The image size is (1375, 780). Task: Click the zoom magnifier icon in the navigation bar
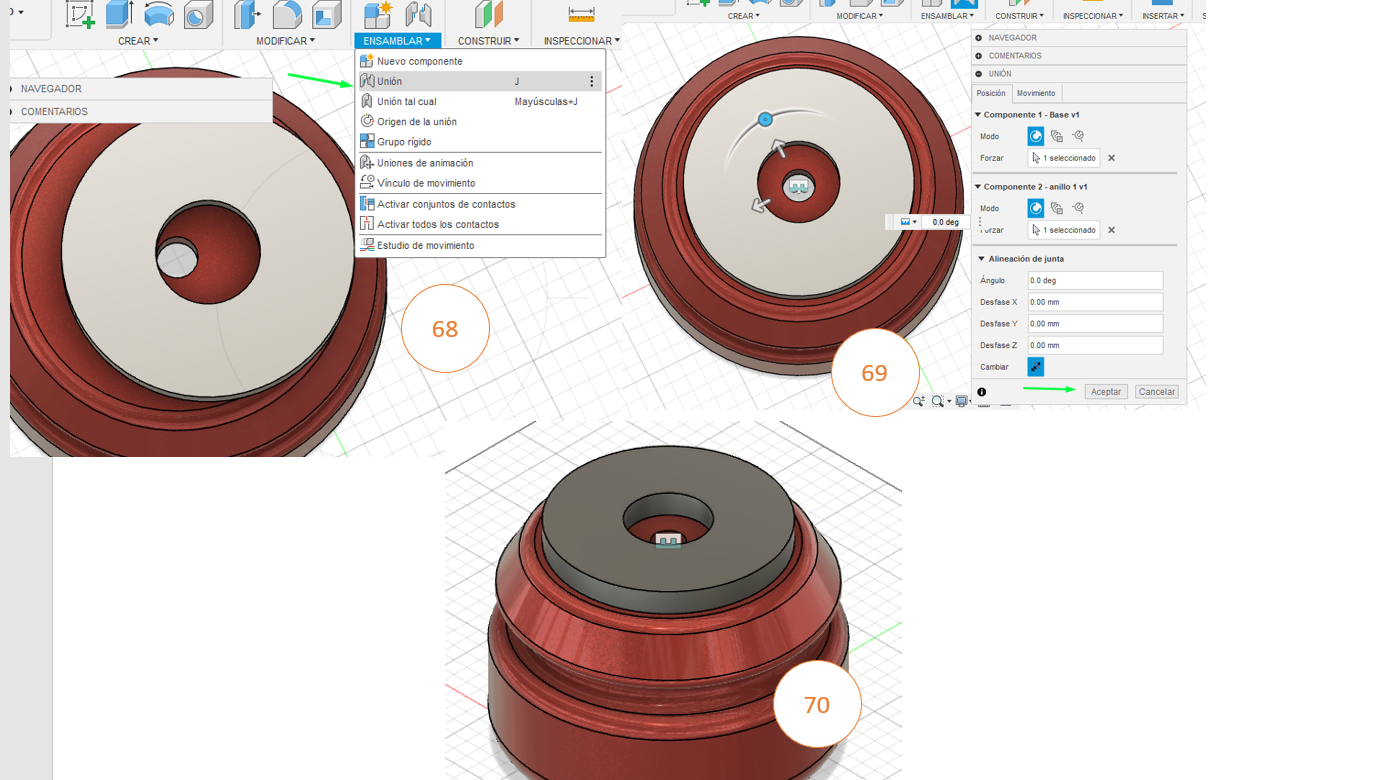[918, 401]
